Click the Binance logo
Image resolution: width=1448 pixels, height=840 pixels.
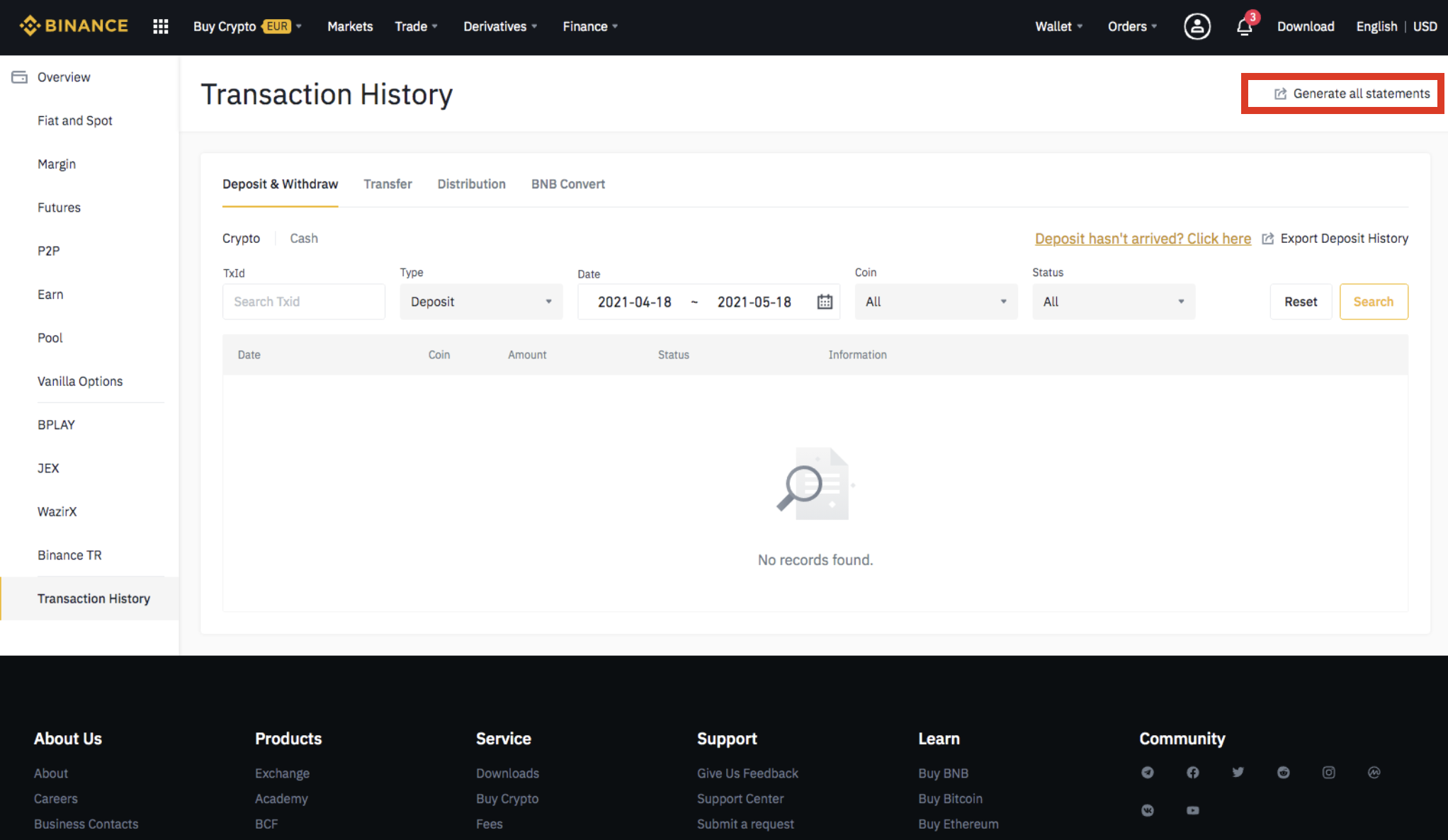[x=74, y=26]
